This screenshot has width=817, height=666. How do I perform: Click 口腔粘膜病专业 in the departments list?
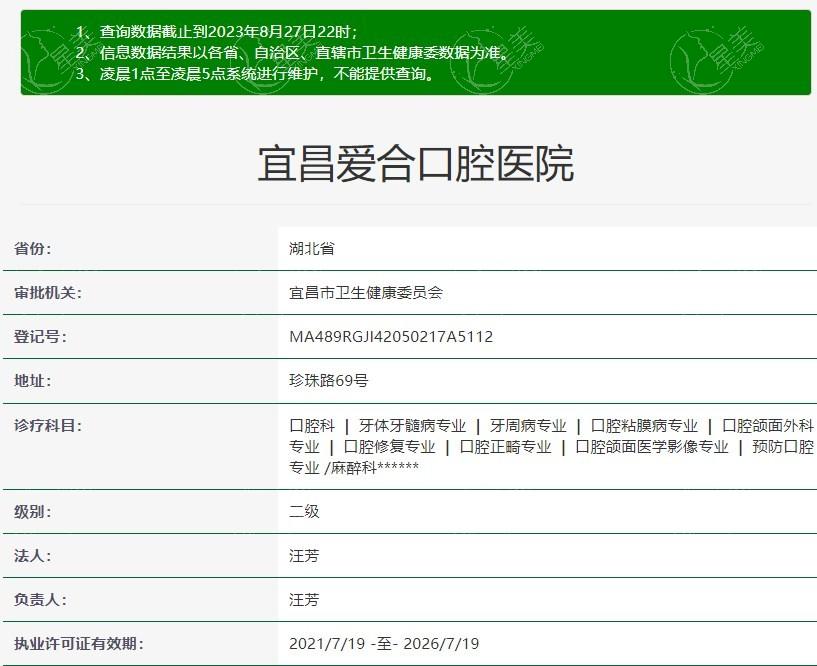click(x=644, y=425)
